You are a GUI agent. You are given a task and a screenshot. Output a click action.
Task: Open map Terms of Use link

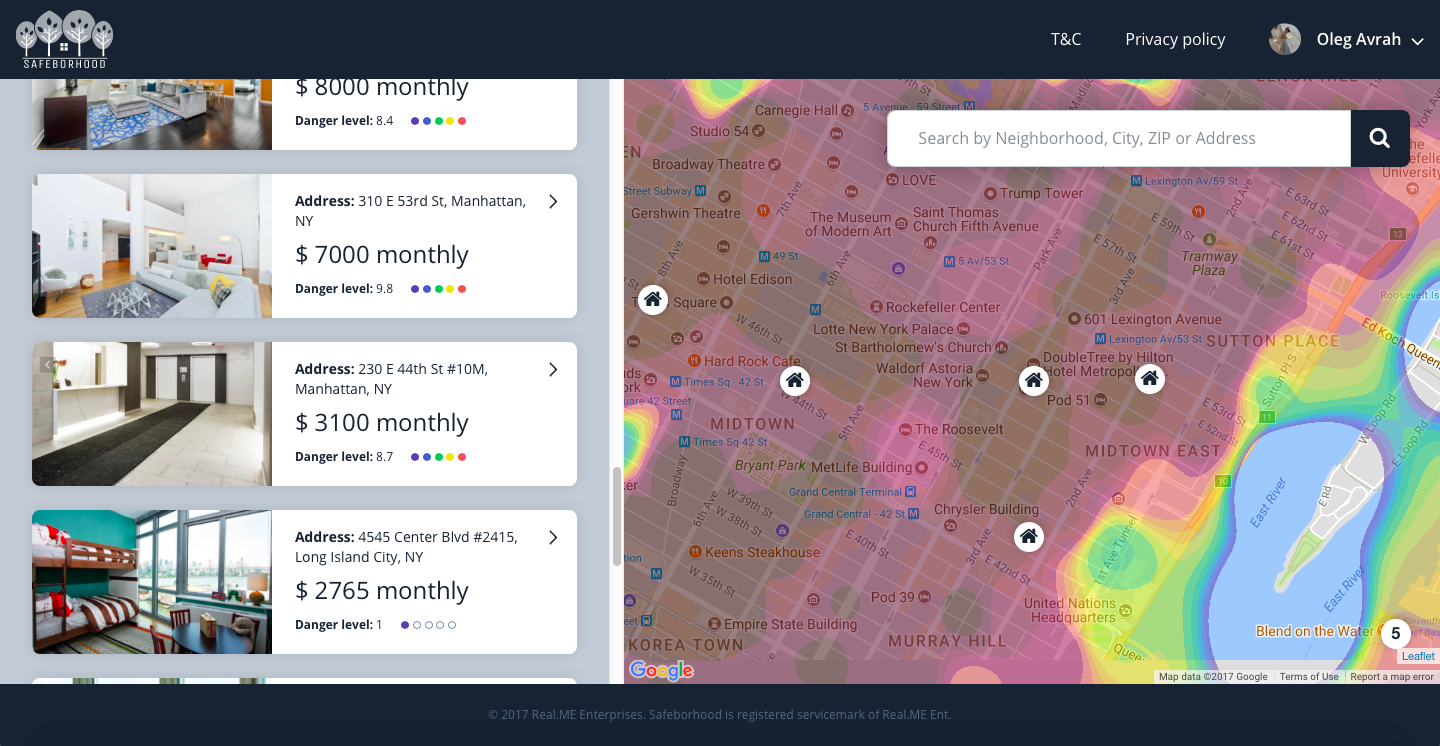pos(1309,677)
